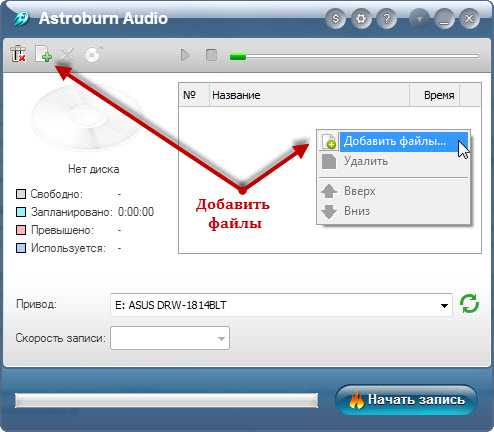
Task: Refresh the drive list with green arrows
Action: pyautogui.click(x=469, y=304)
